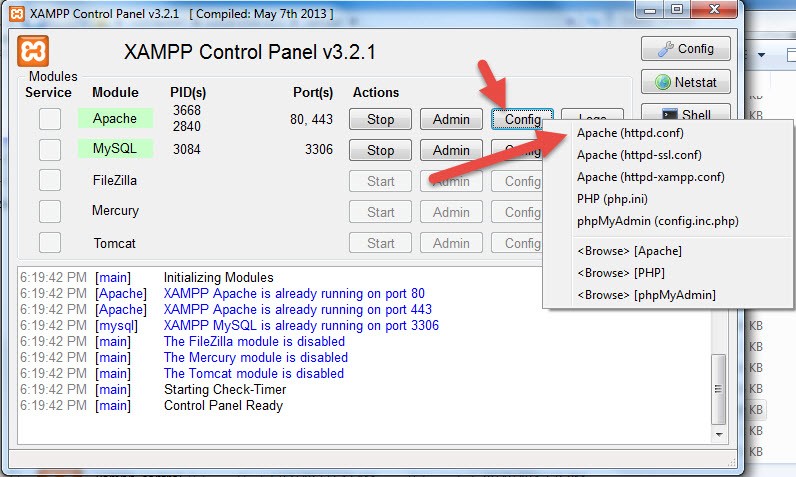Open the Shell terminal button
The image size is (796, 477).
click(685, 115)
